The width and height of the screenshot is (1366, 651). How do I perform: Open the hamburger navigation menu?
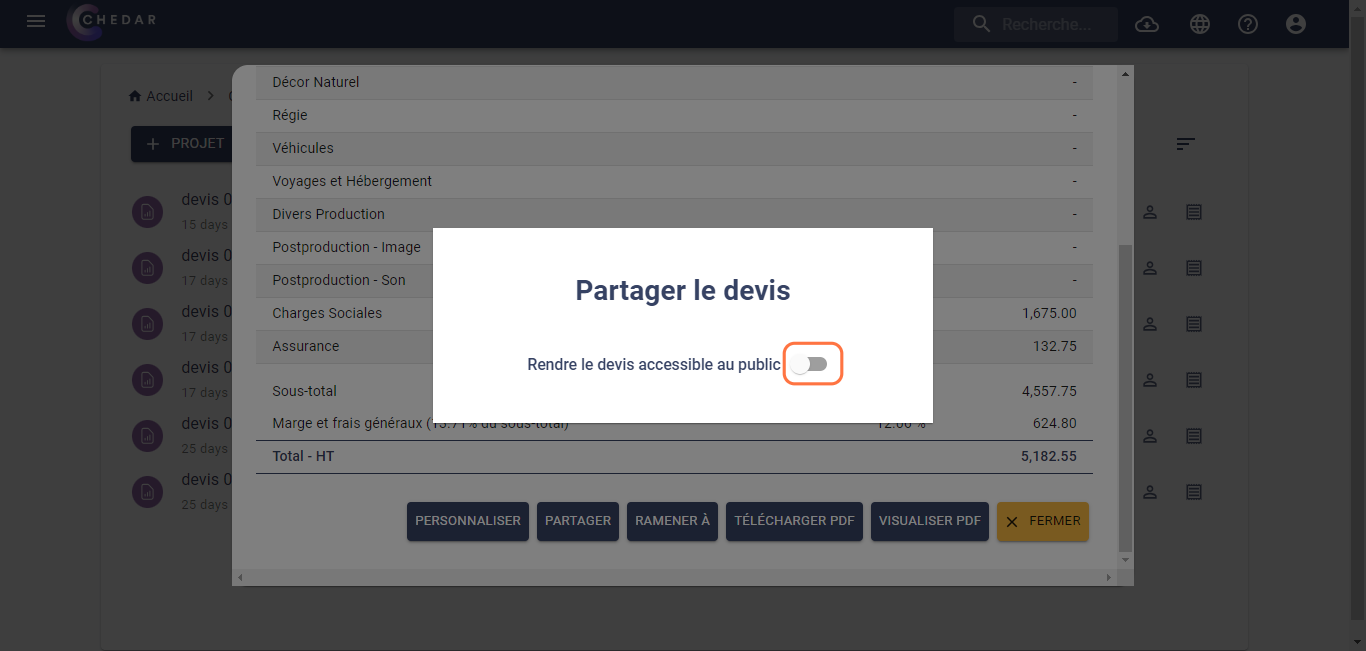[x=36, y=21]
